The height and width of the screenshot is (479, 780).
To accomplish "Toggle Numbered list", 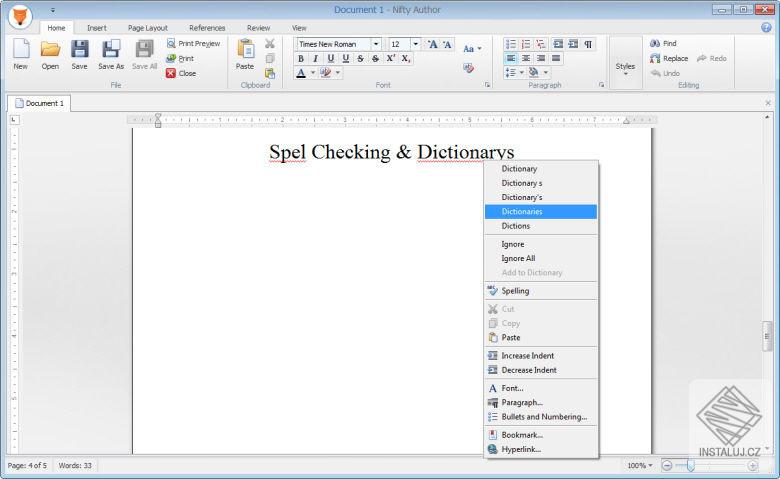I will (526, 44).
